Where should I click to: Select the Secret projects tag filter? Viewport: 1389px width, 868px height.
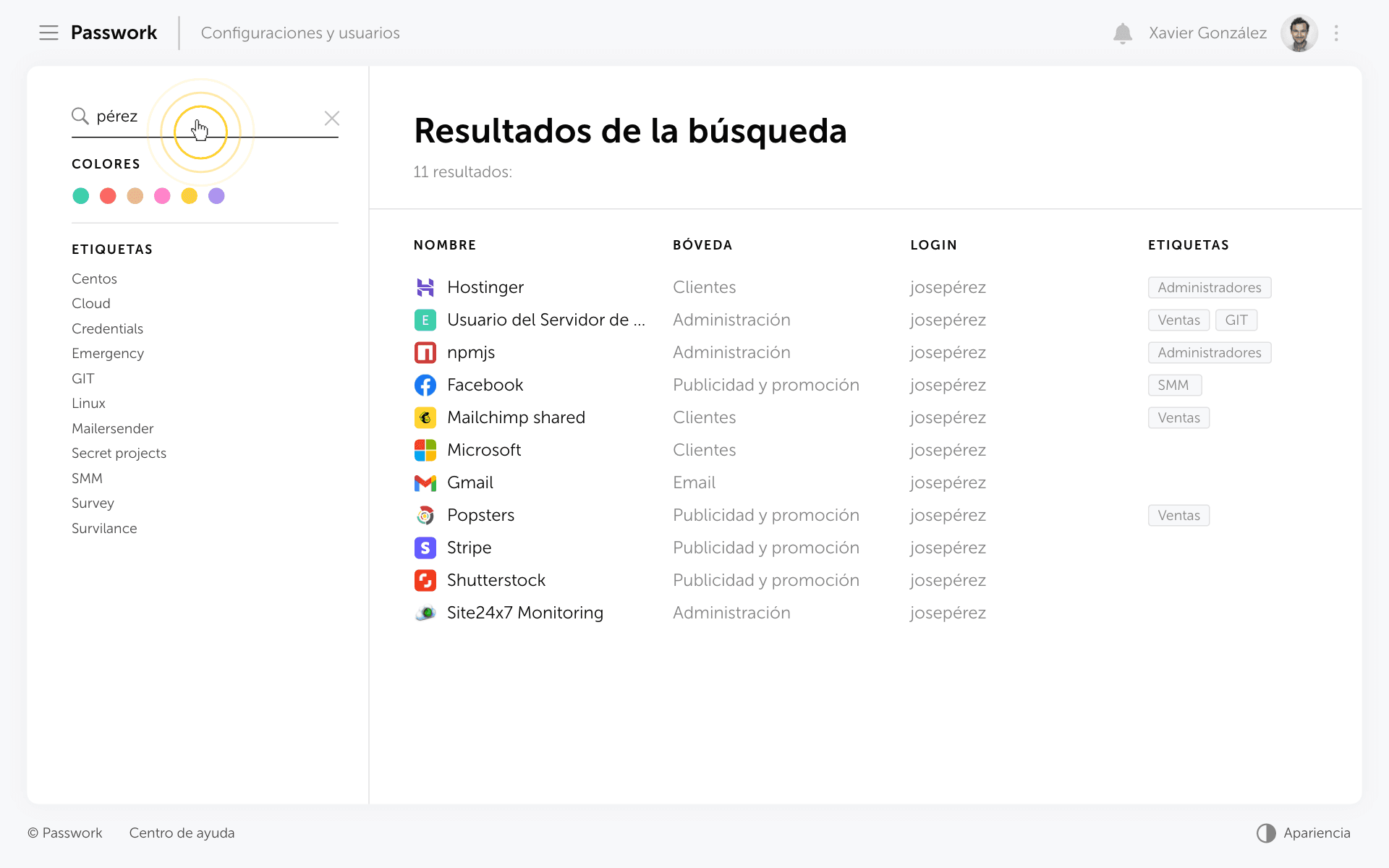[119, 453]
